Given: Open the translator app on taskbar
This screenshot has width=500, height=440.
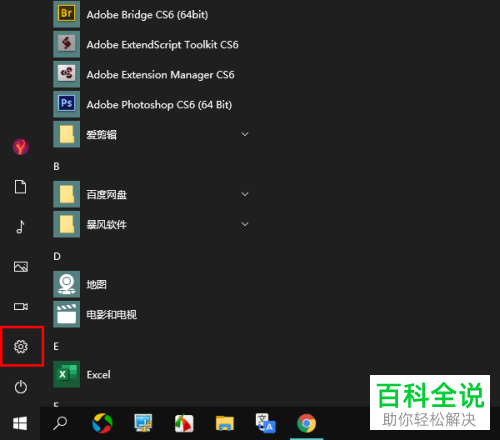Looking at the screenshot, I should click(x=266, y=423).
